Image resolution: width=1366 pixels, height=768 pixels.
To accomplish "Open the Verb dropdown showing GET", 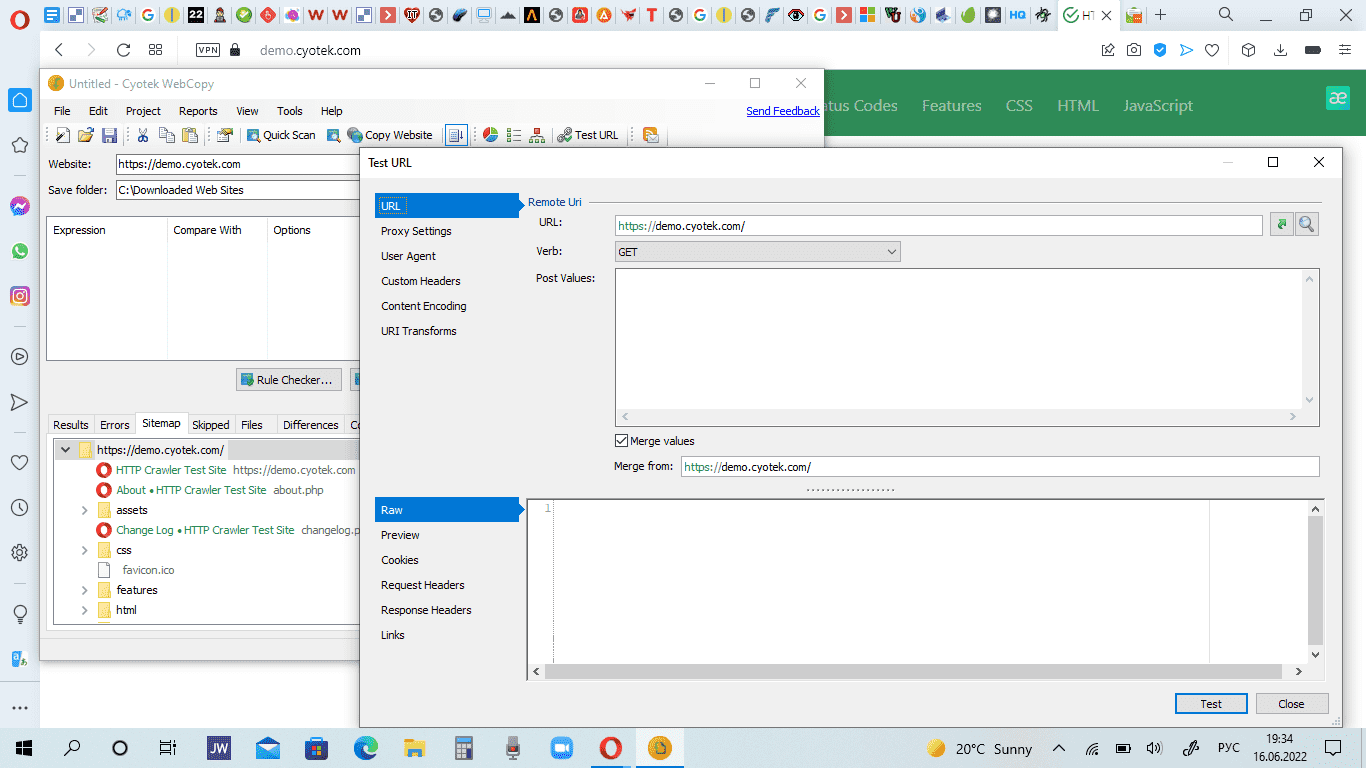I will coord(758,252).
